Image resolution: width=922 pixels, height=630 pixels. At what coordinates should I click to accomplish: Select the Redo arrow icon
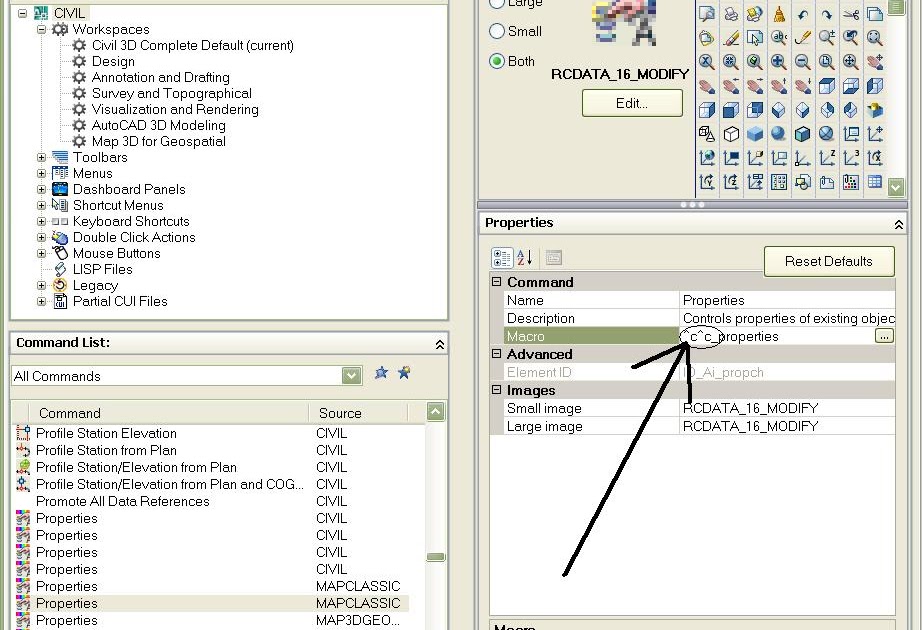pos(826,13)
